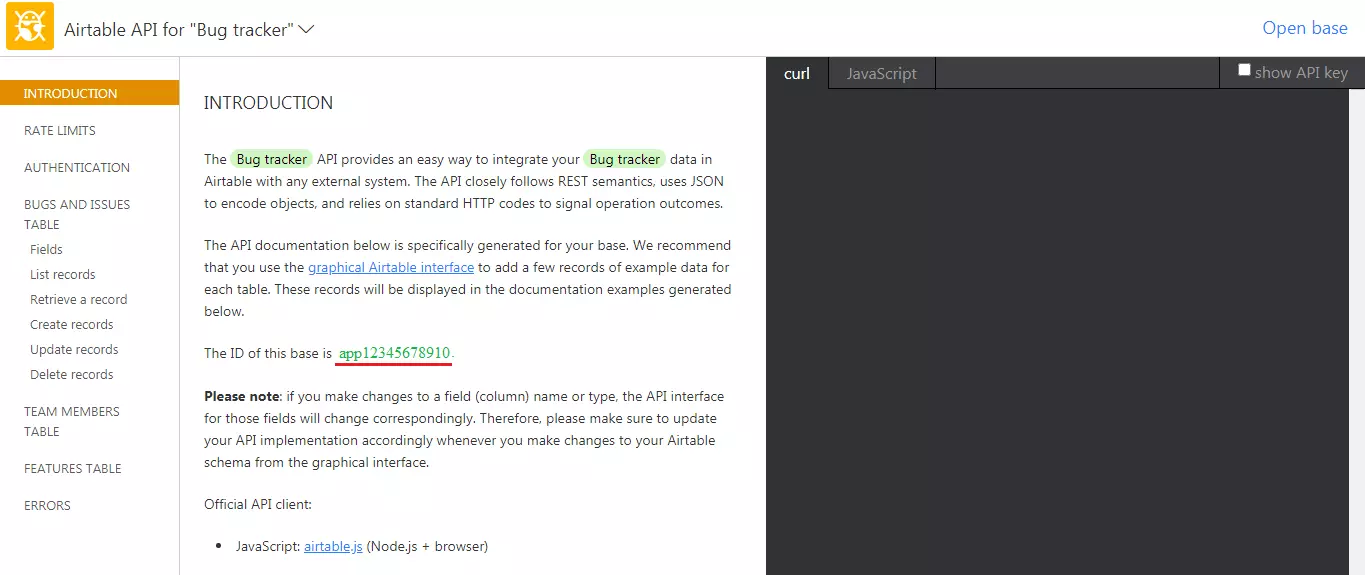Viewport: 1365px width, 575px height.
Task: Open Update records documentation
Action: pyautogui.click(x=74, y=349)
